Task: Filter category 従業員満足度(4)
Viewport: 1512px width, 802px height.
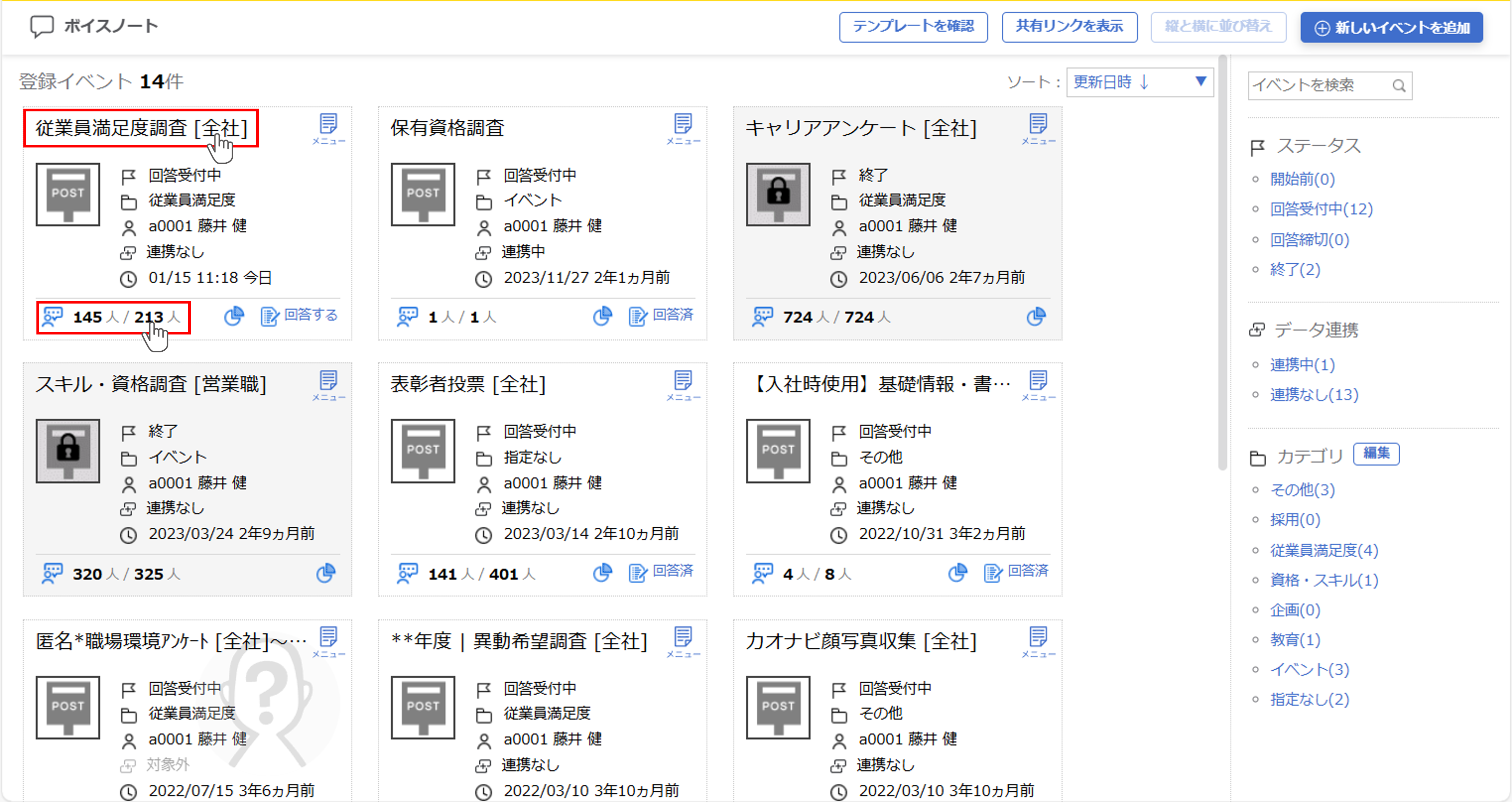Action: point(1324,550)
